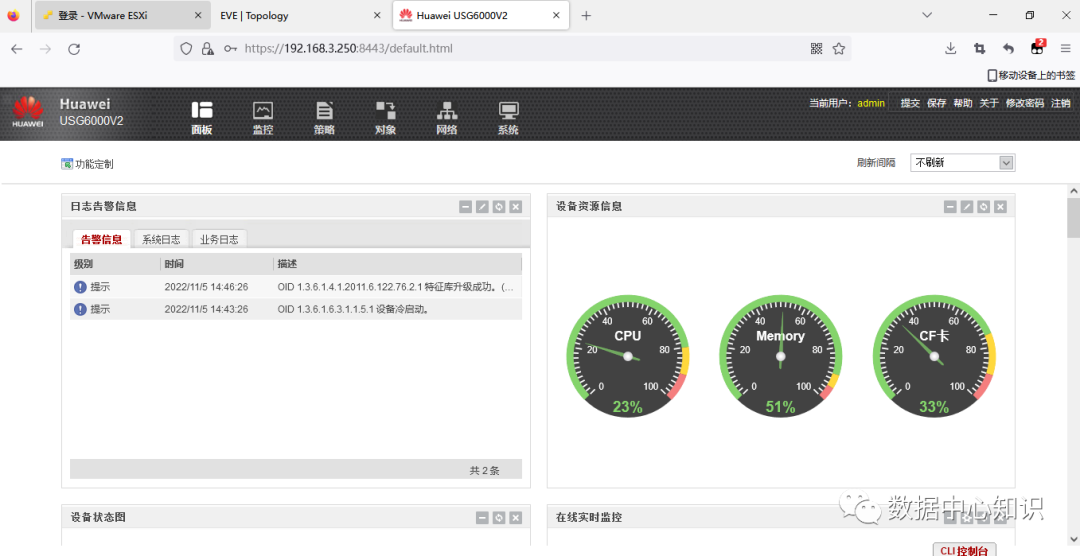This screenshot has width=1080, height=556.
Task: Sort by 级别 column header
Action: 115,264
